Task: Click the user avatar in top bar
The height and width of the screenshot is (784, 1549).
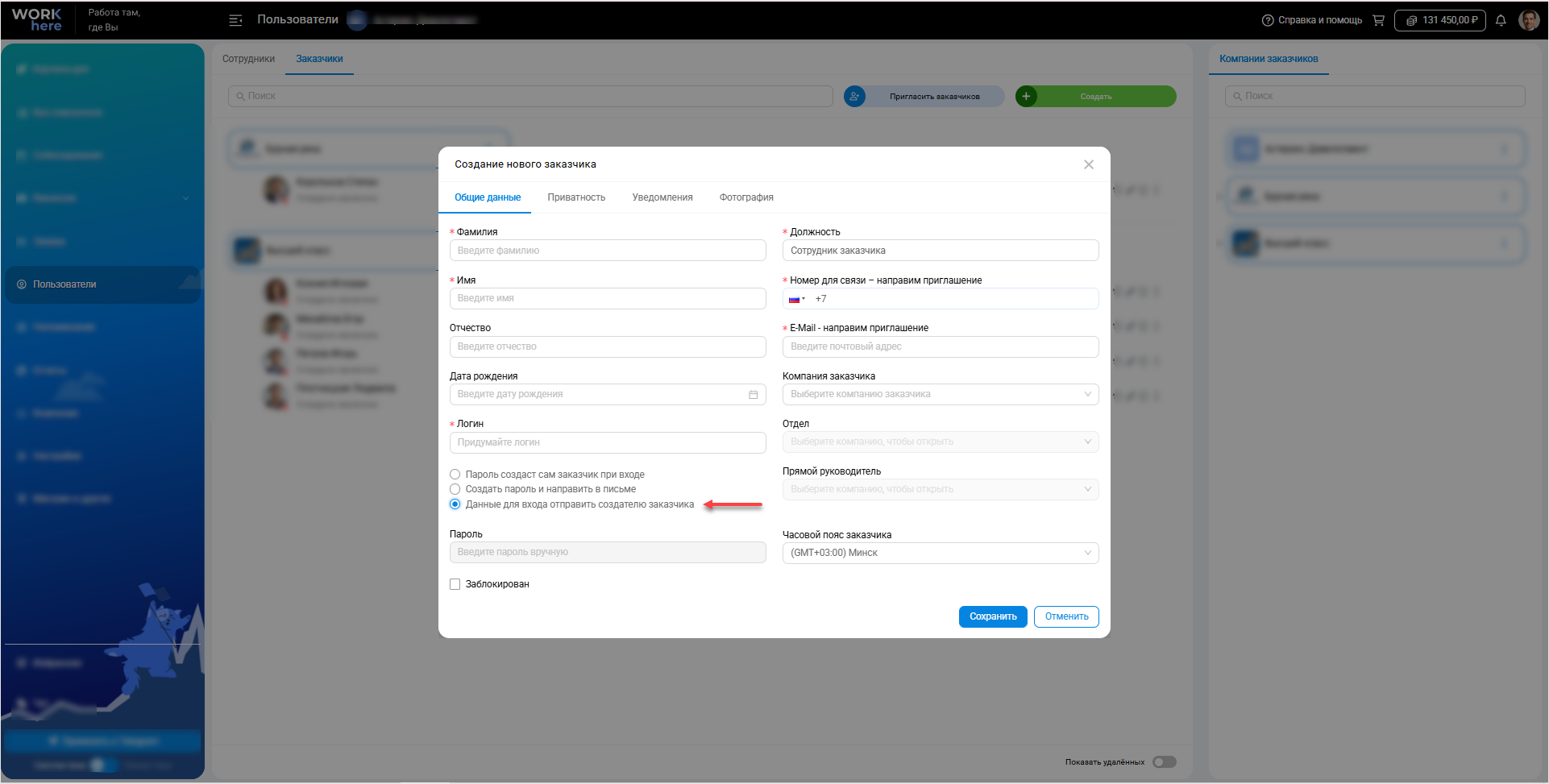Action: 1529,20
